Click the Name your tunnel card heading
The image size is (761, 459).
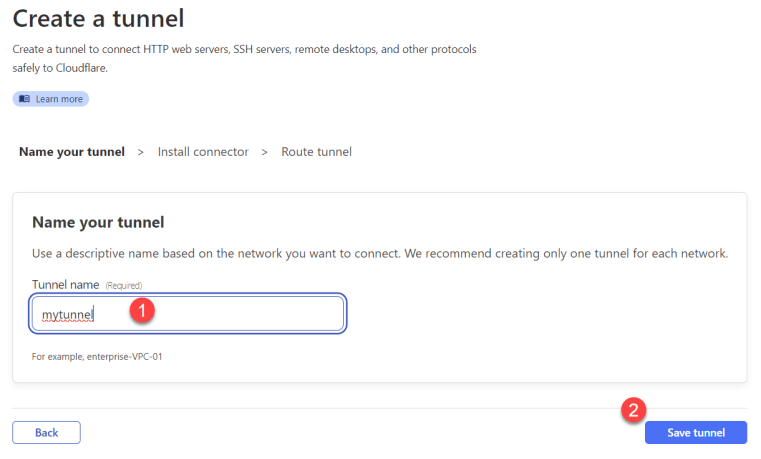click(x=98, y=222)
